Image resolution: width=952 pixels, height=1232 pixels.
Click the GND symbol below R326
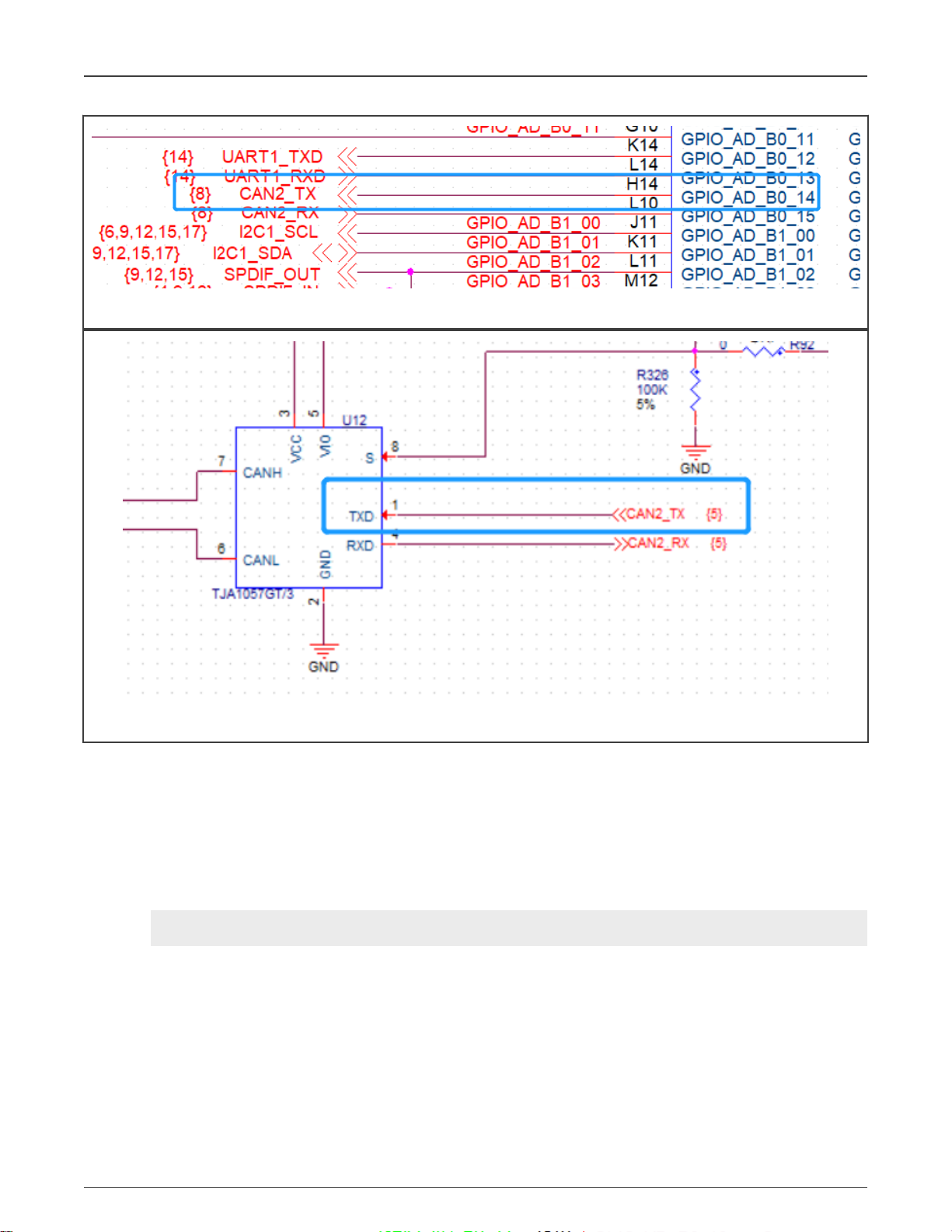(x=696, y=459)
